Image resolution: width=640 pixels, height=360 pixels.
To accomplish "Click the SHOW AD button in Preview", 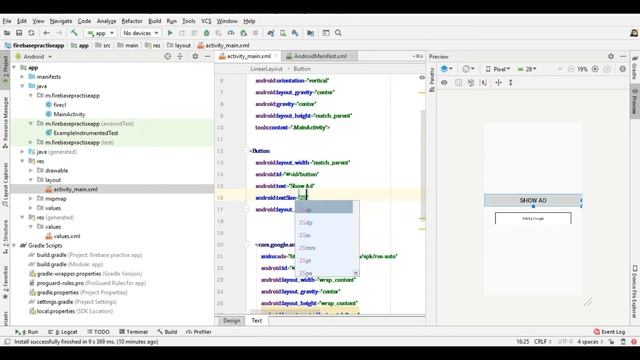I will point(533,200).
